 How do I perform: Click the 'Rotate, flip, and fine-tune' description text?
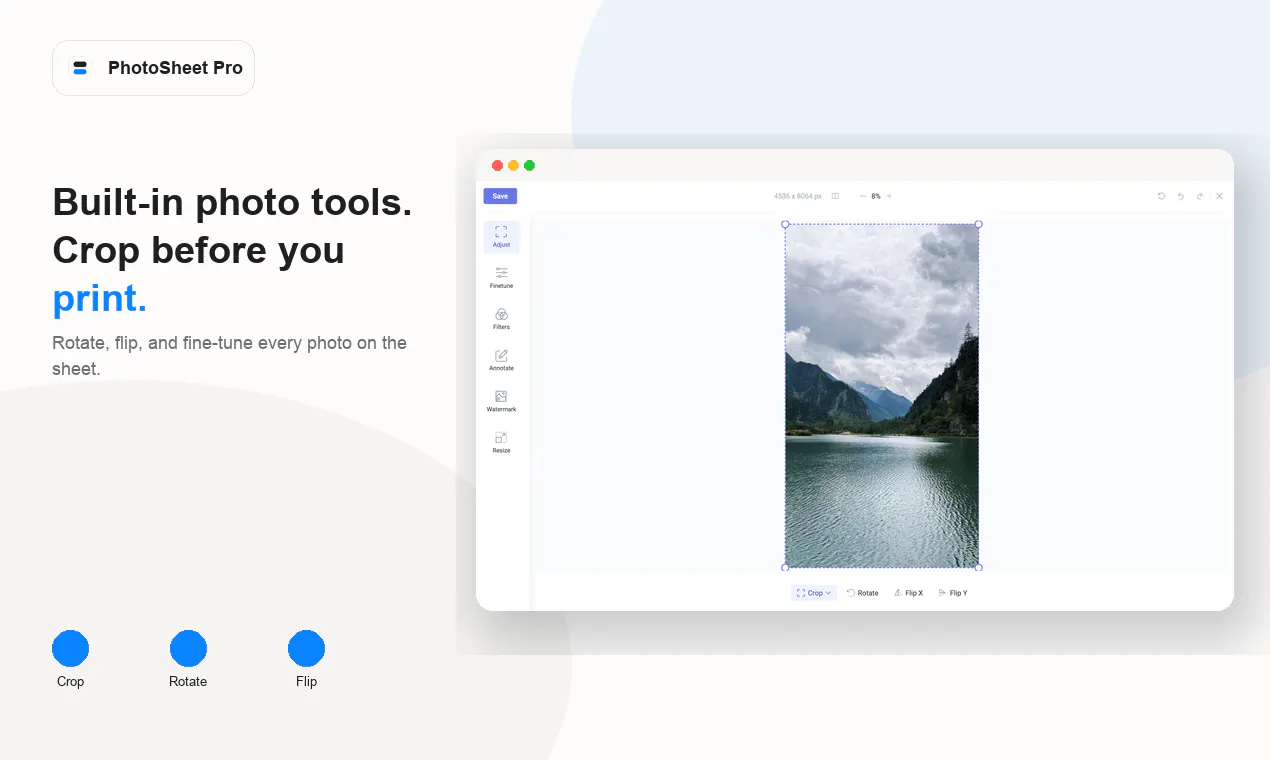coord(230,355)
